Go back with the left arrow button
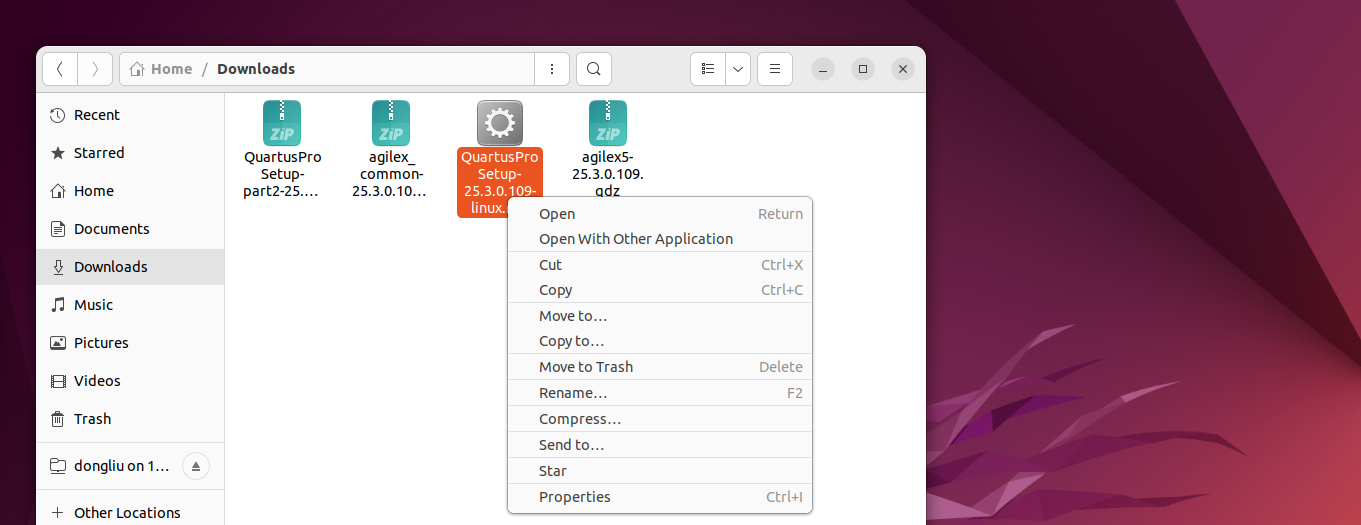The height and width of the screenshot is (525, 1361). [60, 69]
